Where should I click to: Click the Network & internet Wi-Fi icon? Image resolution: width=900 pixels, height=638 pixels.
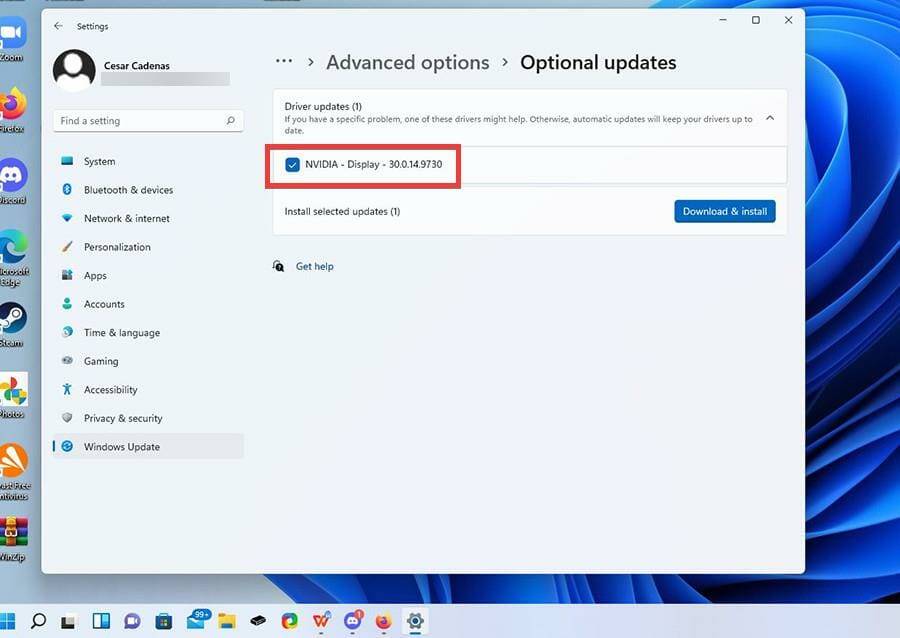67,218
